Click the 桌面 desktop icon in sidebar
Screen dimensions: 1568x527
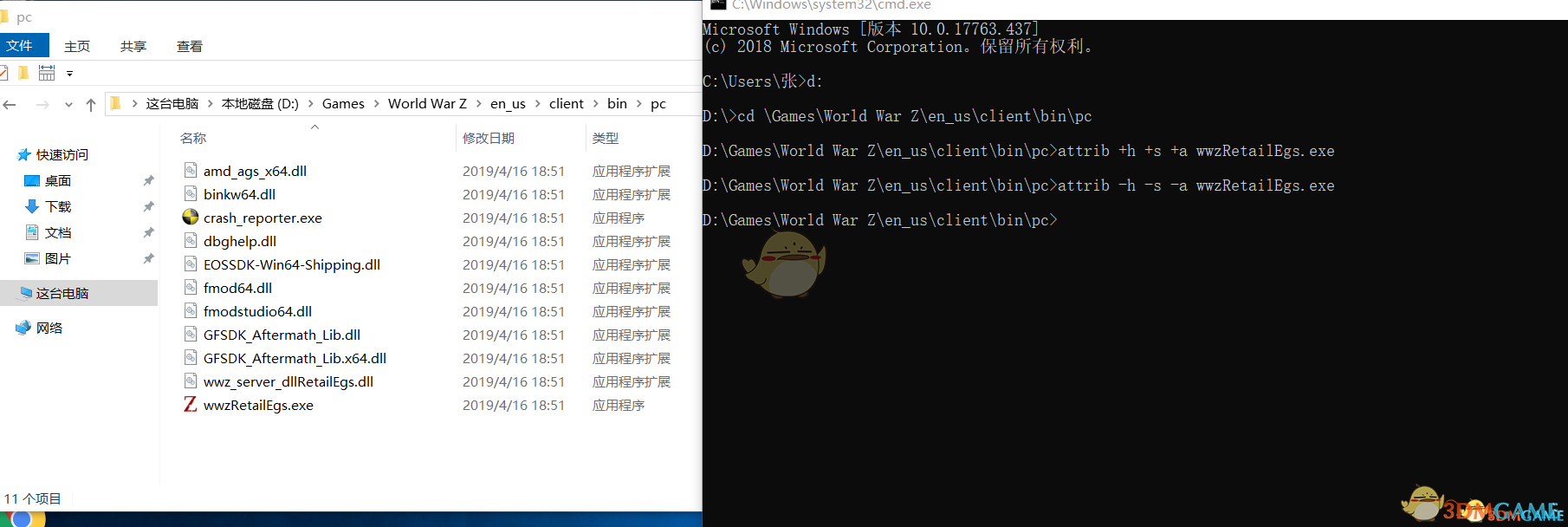(32, 180)
